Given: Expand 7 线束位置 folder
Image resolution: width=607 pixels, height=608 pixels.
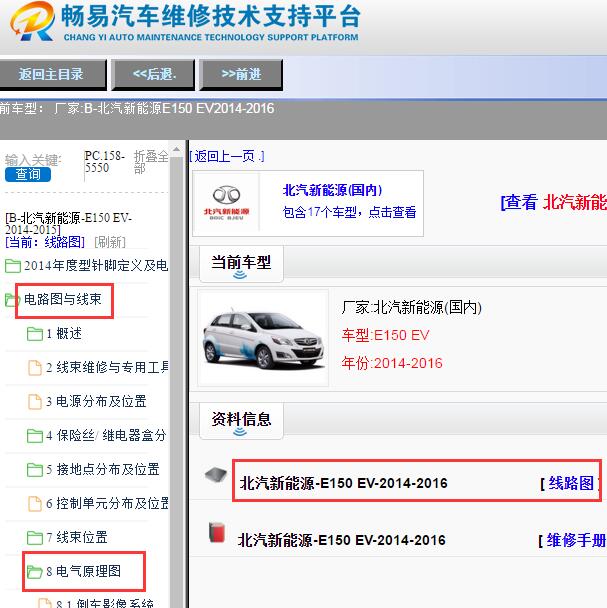Looking at the screenshot, I should 77,537.
